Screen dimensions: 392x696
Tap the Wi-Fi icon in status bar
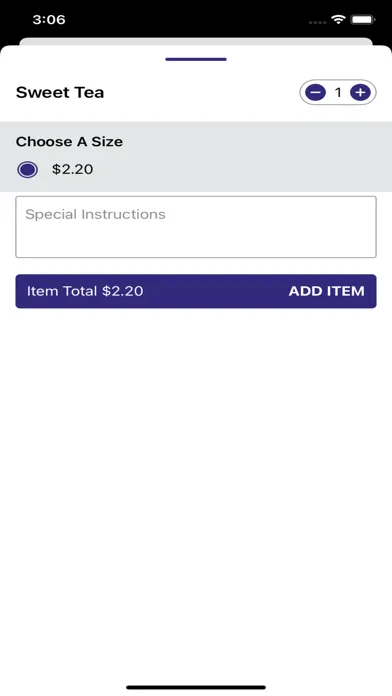[338, 20]
